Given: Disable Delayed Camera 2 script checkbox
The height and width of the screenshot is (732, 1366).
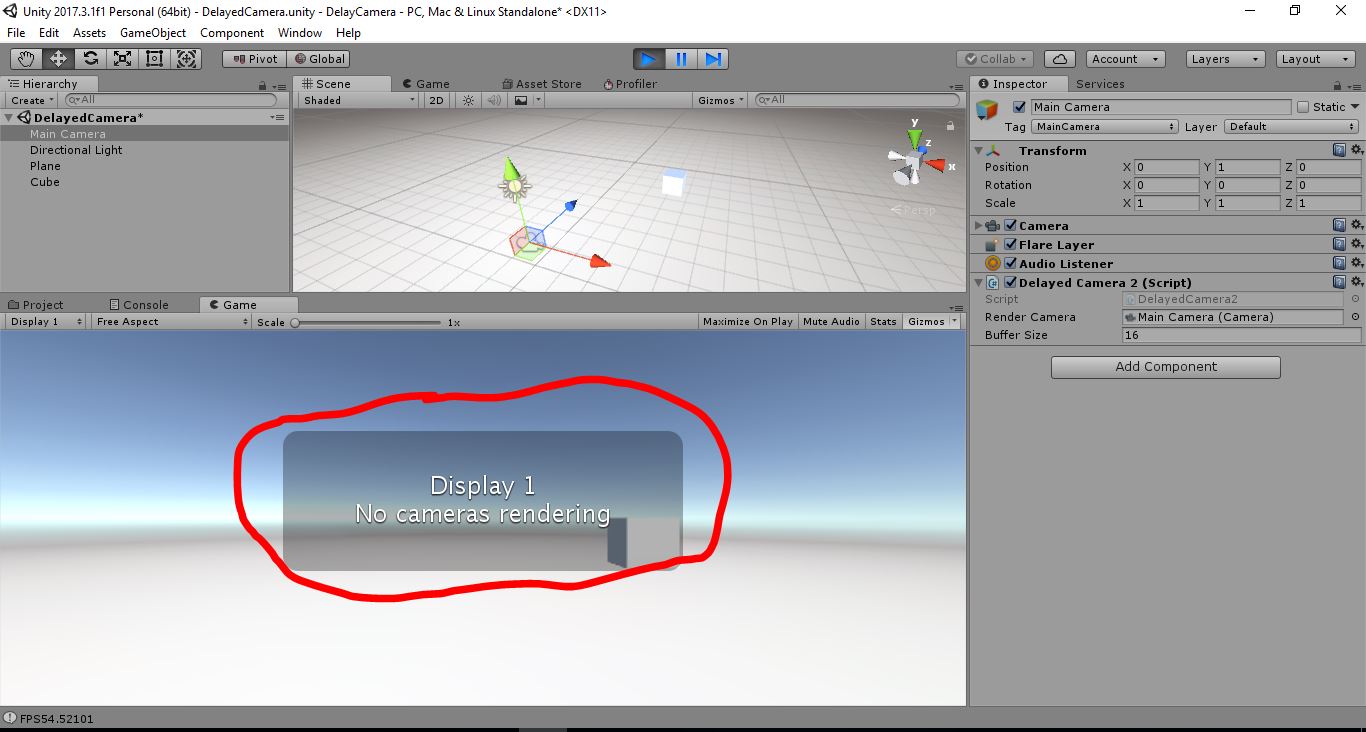Looking at the screenshot, I should 1010,283.
